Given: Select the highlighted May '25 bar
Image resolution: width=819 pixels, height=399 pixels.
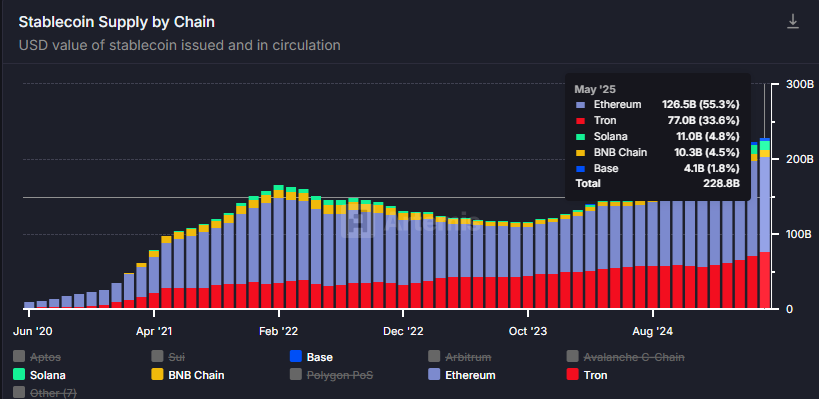Looking at the screenshot, I should coord(765,224).
